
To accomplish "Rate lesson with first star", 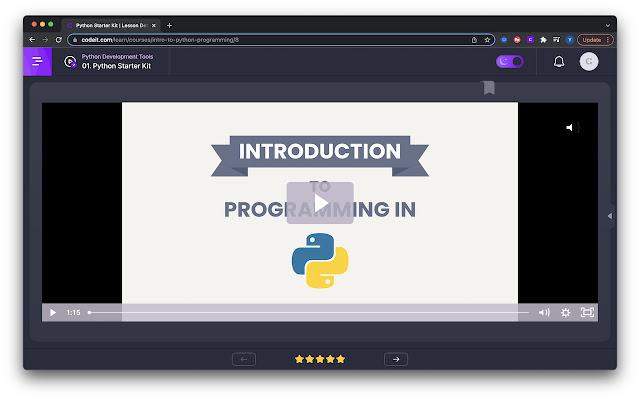I will point(299,359).
